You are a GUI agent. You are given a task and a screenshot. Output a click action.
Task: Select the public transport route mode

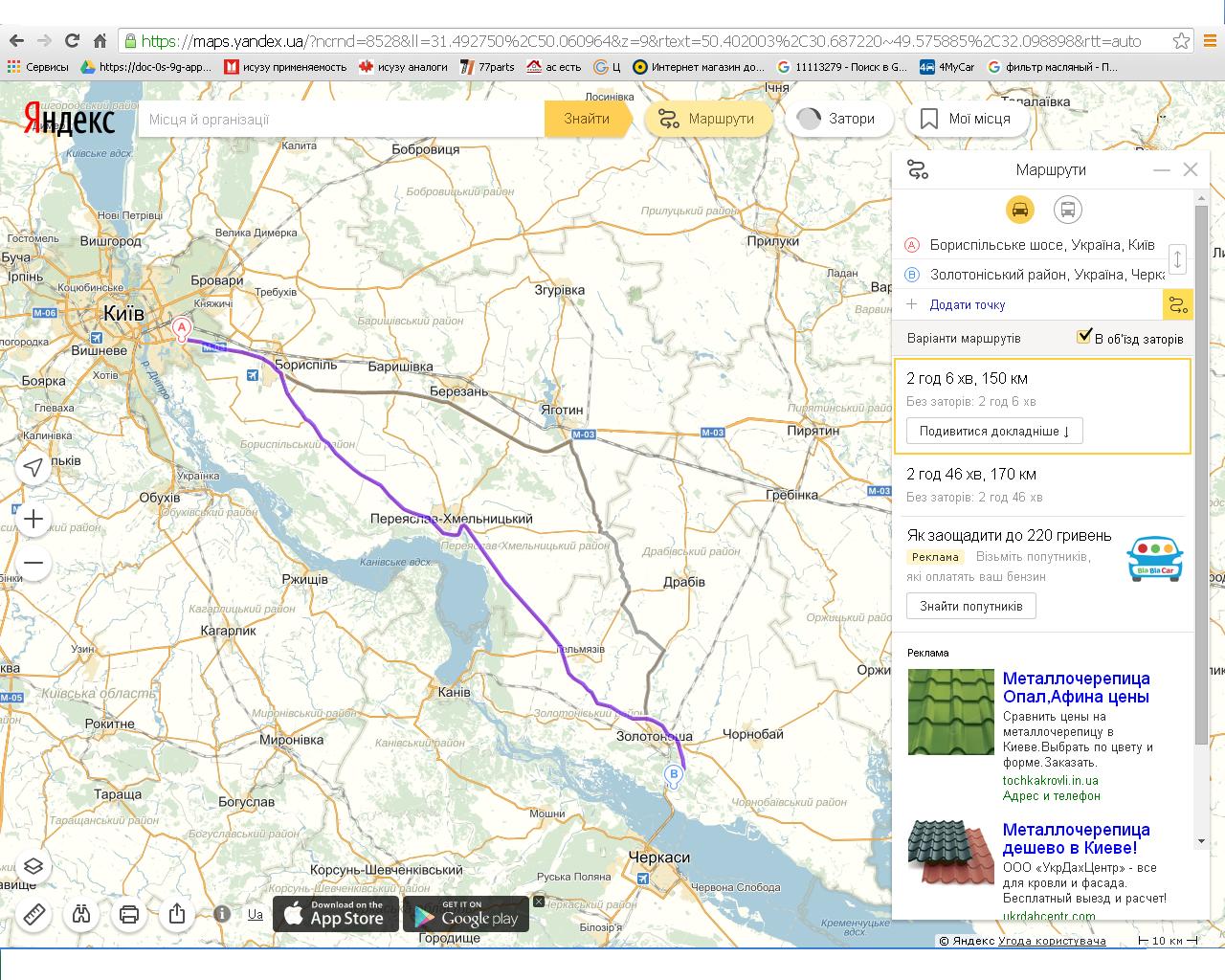(1068, 210)
